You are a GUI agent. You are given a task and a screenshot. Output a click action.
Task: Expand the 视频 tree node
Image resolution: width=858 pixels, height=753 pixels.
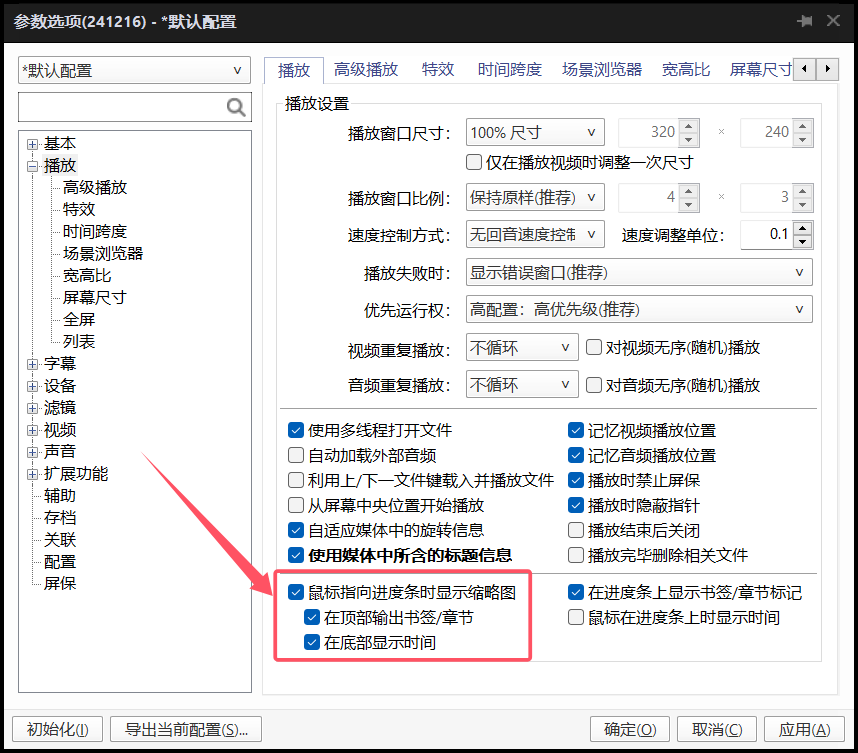(32, 431)
